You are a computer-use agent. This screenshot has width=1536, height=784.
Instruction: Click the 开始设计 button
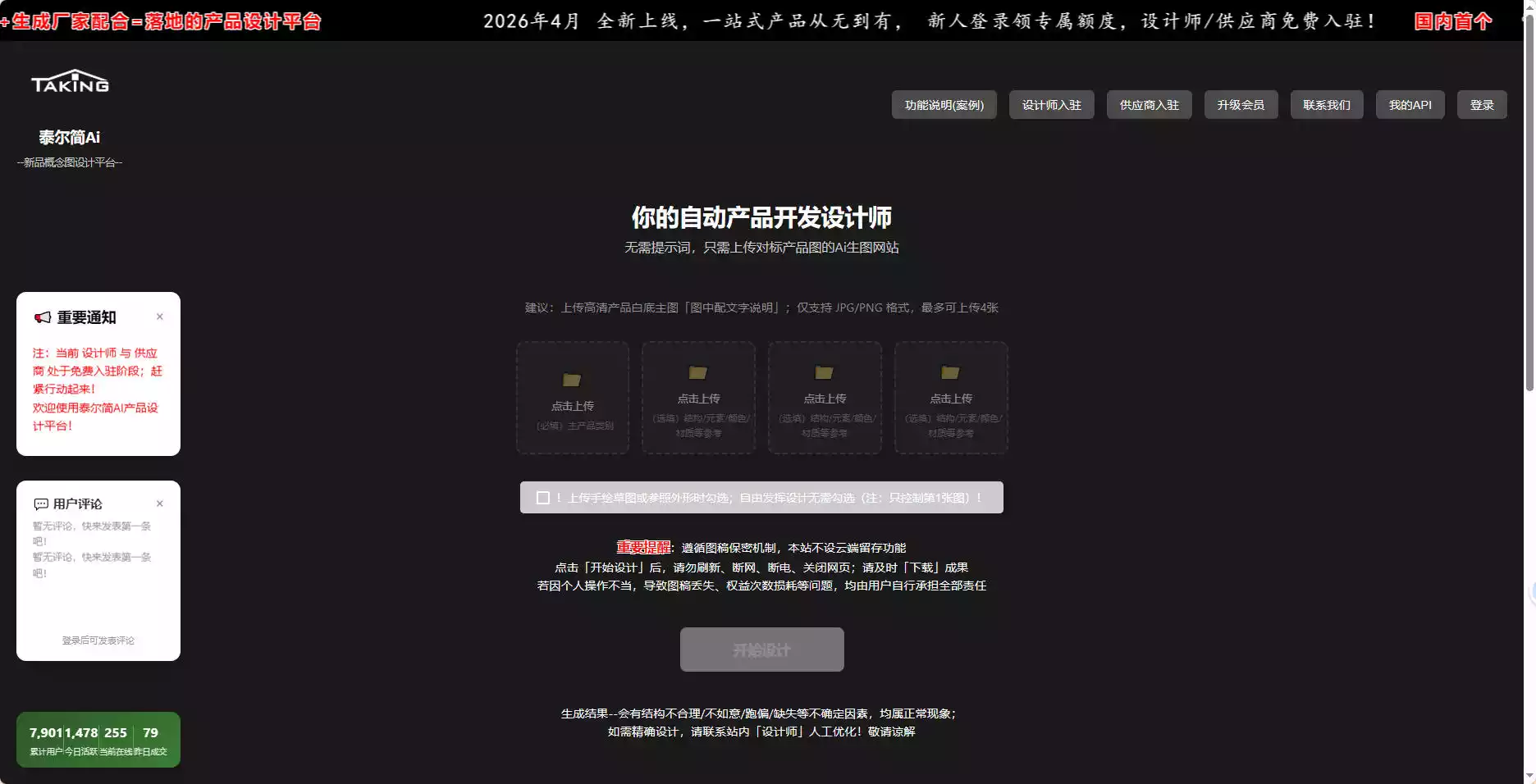pyautogui.click(x=761, y=650)
